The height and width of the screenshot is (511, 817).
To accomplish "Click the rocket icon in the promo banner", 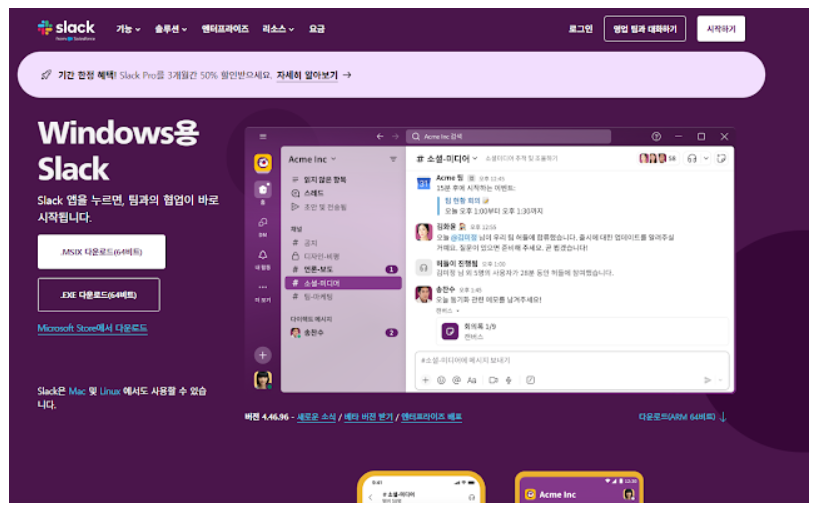I will 46,75.
